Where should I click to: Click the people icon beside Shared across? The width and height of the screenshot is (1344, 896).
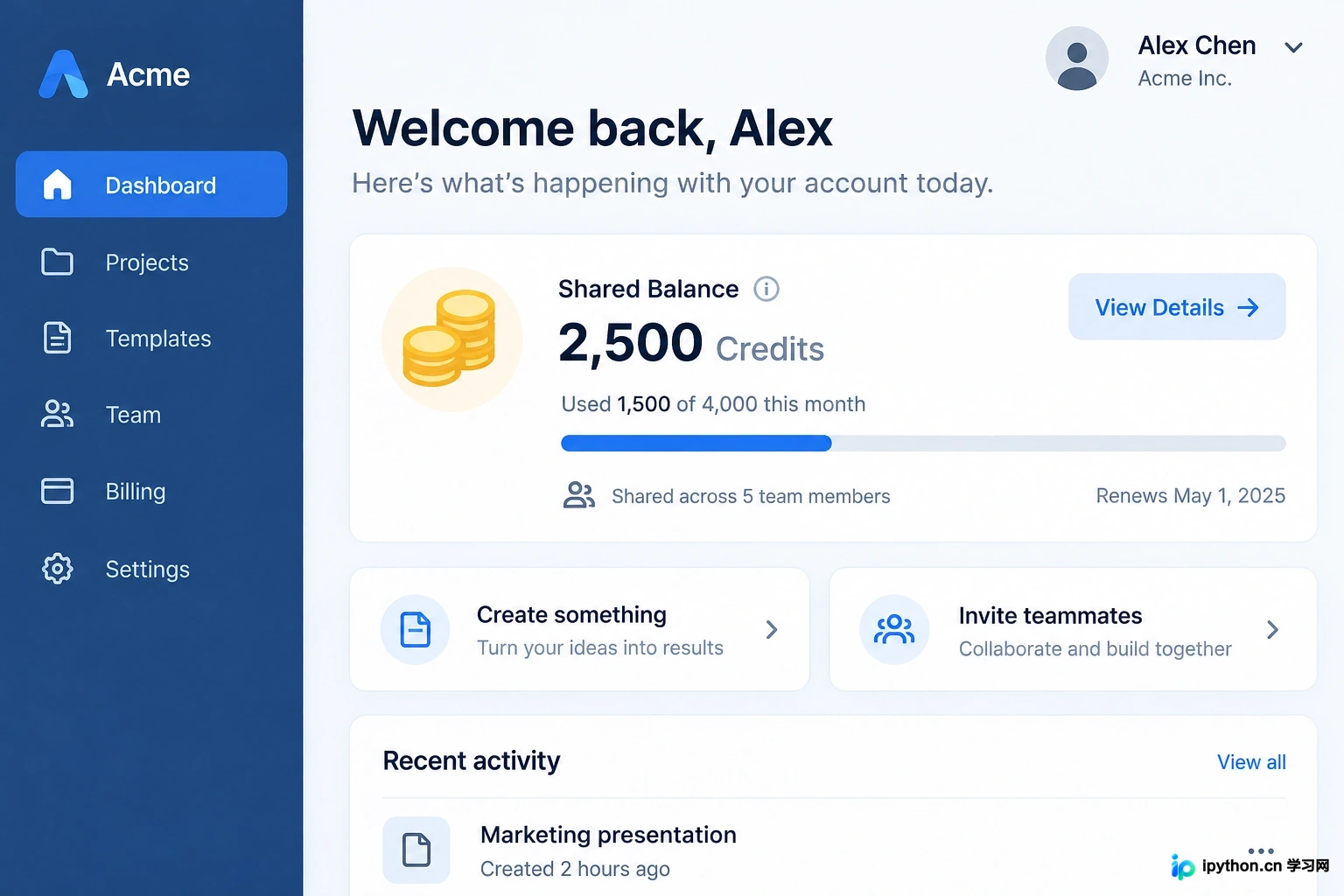click(578, 495)
